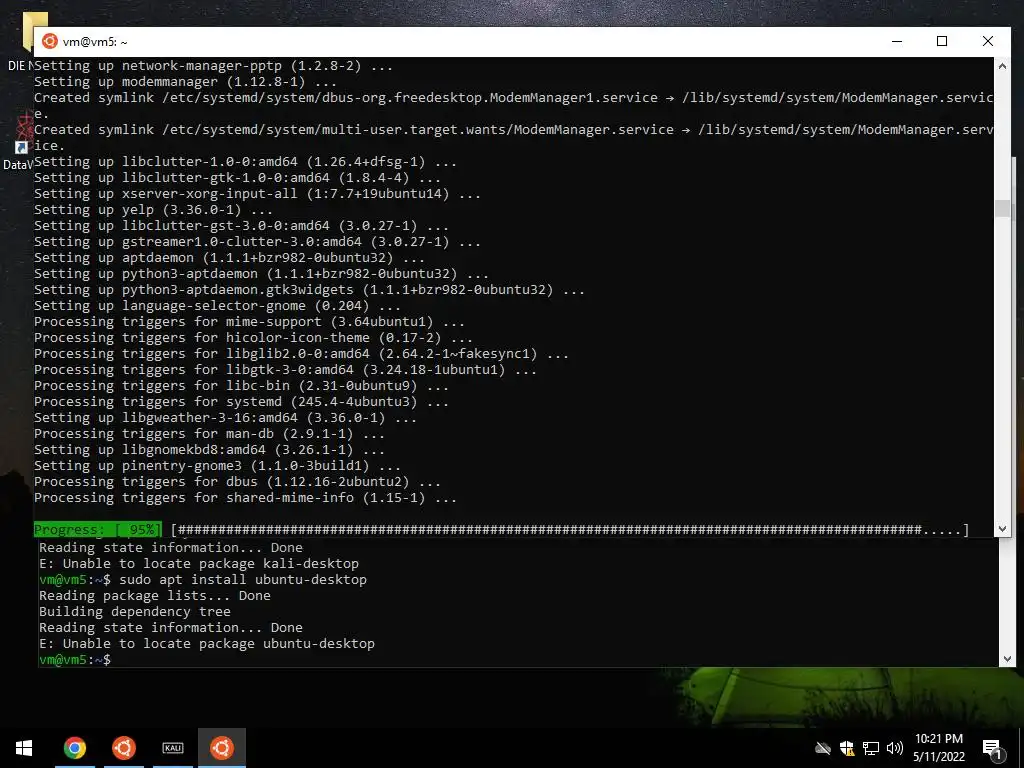
Task: Click 'Setting up pinentry-gnome3' line
Action: click(217, 466)
